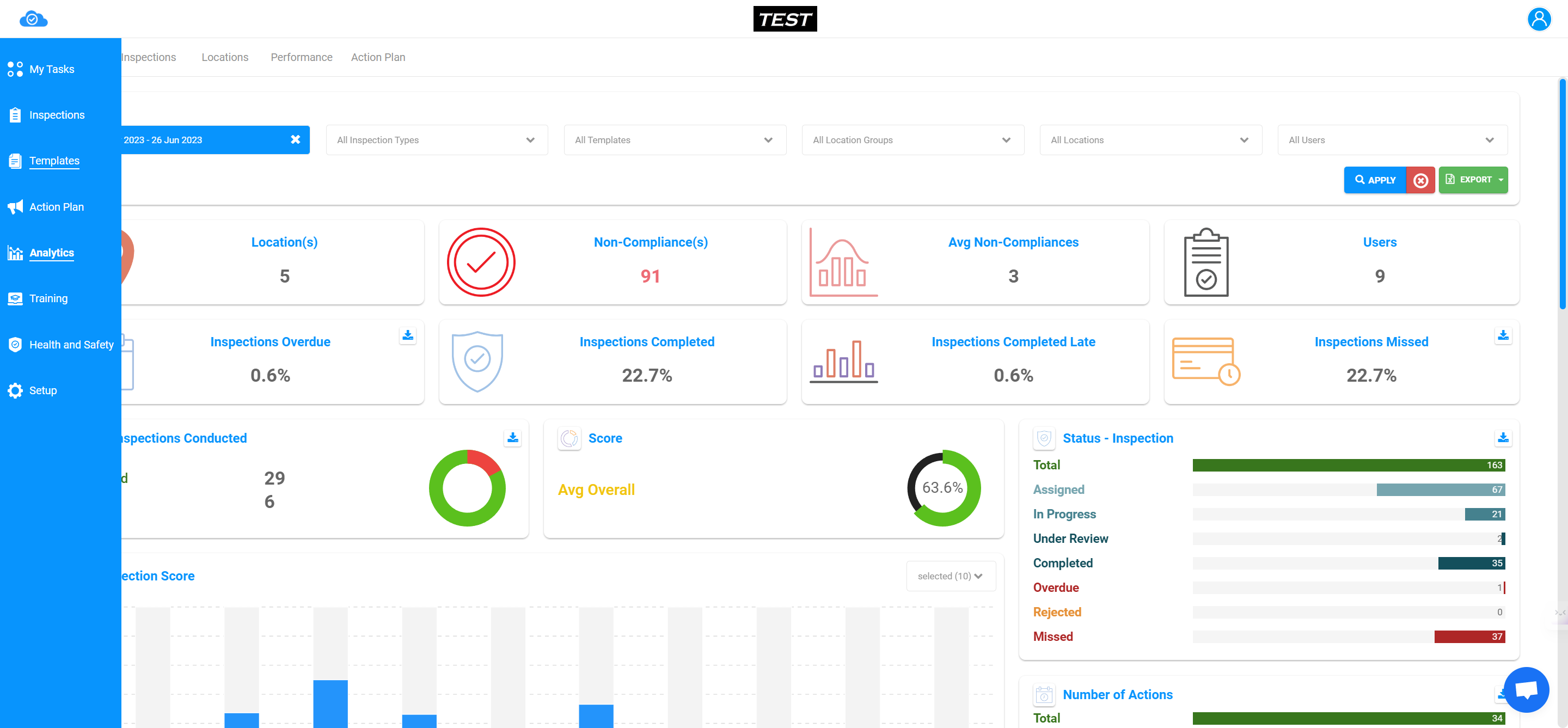Image resolution: width=1568 pixels, height=728 pixels.
Task: Open Health and Safety in sidebar
Action: tap(71, 345)
